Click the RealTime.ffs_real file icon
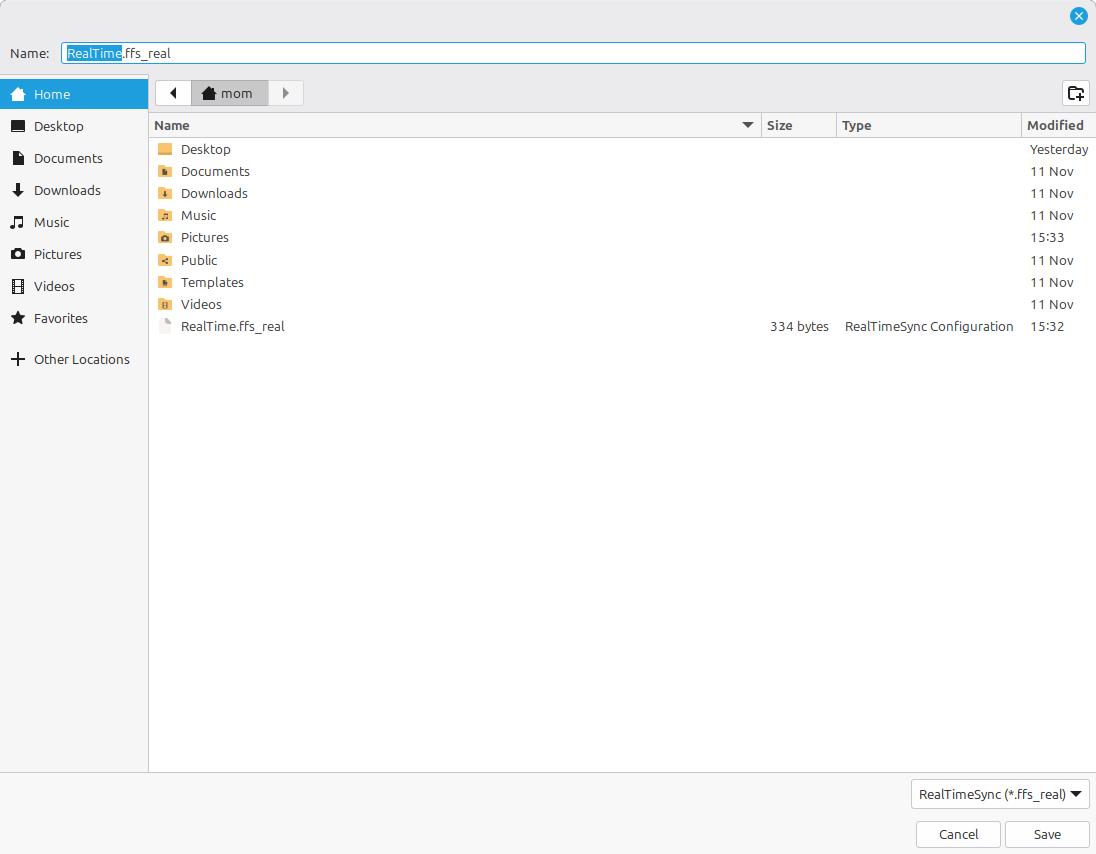 [165, 326]
